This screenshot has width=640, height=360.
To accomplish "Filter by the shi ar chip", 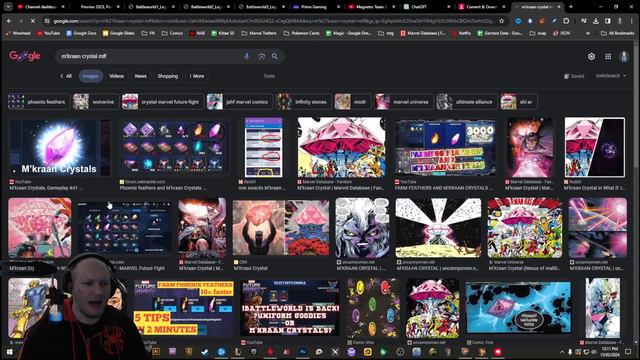I will pyautogui.click(x=519, y=102).
